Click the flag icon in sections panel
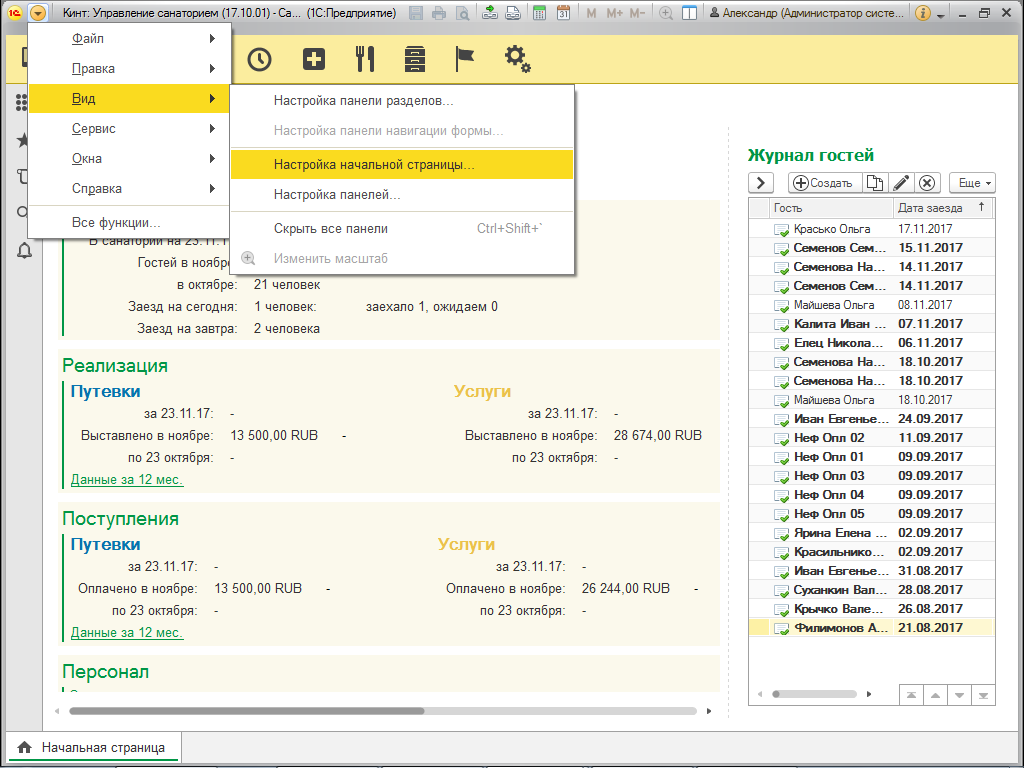The height and width of the screenshot is (768, 1024). coord(465,59)
